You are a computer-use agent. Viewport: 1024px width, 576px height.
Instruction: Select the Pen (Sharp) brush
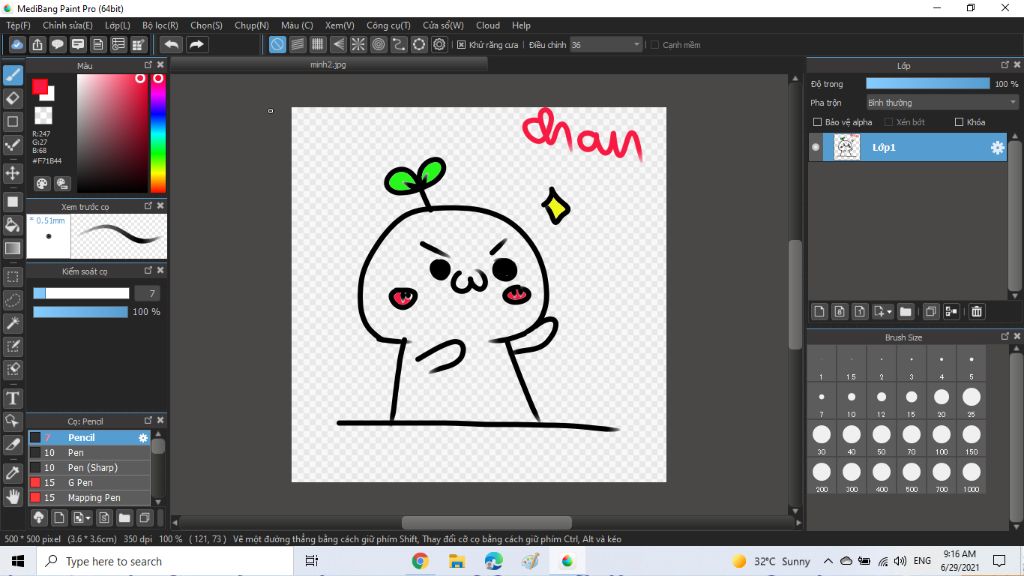coord(89,468)
